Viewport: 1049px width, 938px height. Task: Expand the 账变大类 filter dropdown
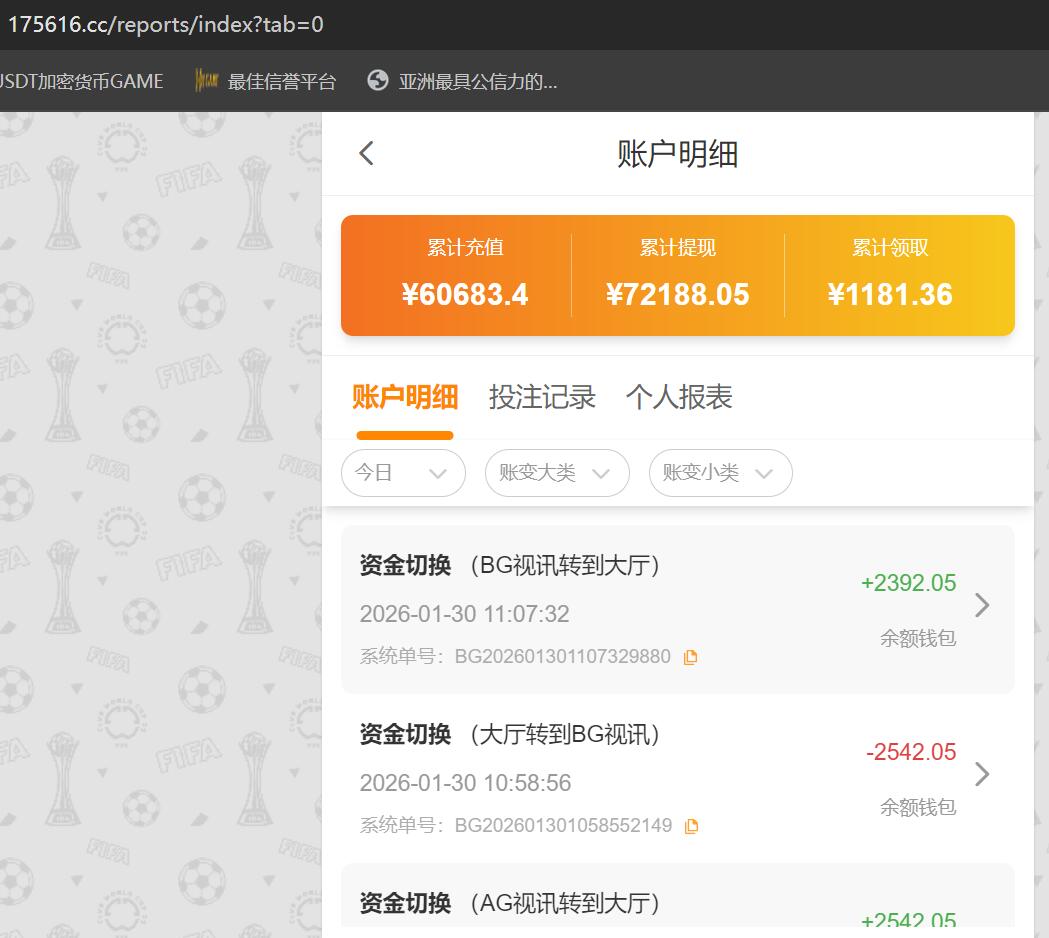point(557,472)
